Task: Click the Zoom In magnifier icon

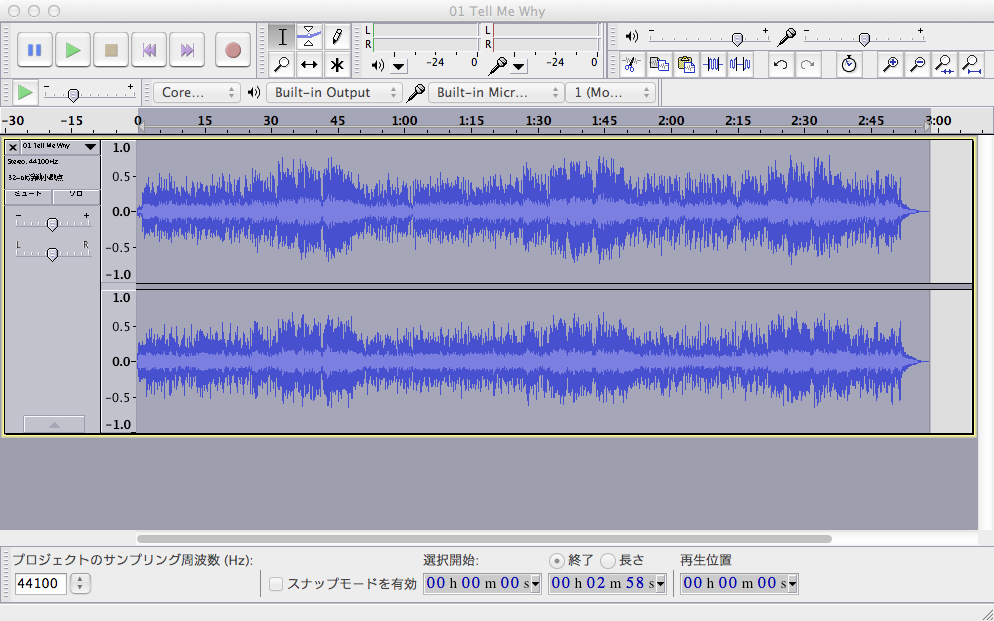Action: 889,64
